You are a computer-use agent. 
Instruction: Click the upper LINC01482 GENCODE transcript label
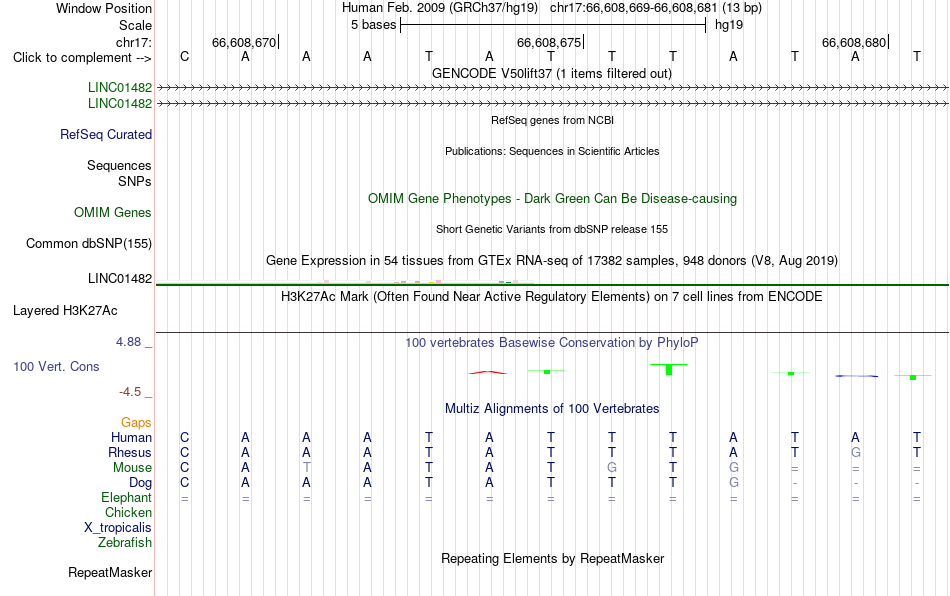coord(120,87)
